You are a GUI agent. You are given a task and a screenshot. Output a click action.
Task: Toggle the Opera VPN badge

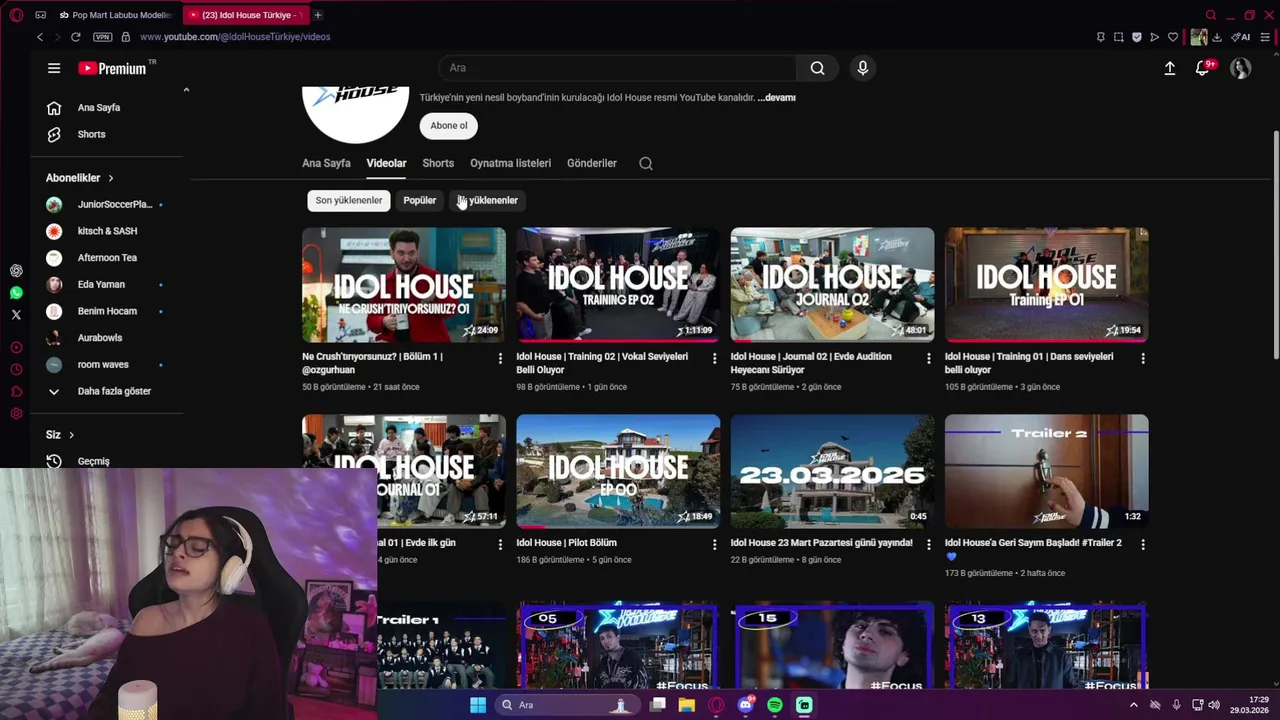click(102, 37)
